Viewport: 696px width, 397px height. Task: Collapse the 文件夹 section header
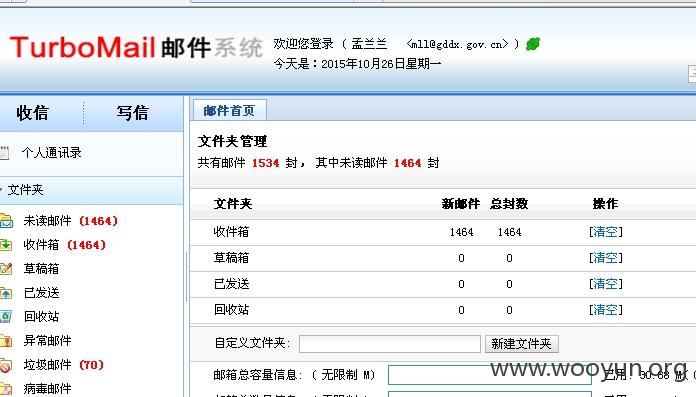[25, 190]
